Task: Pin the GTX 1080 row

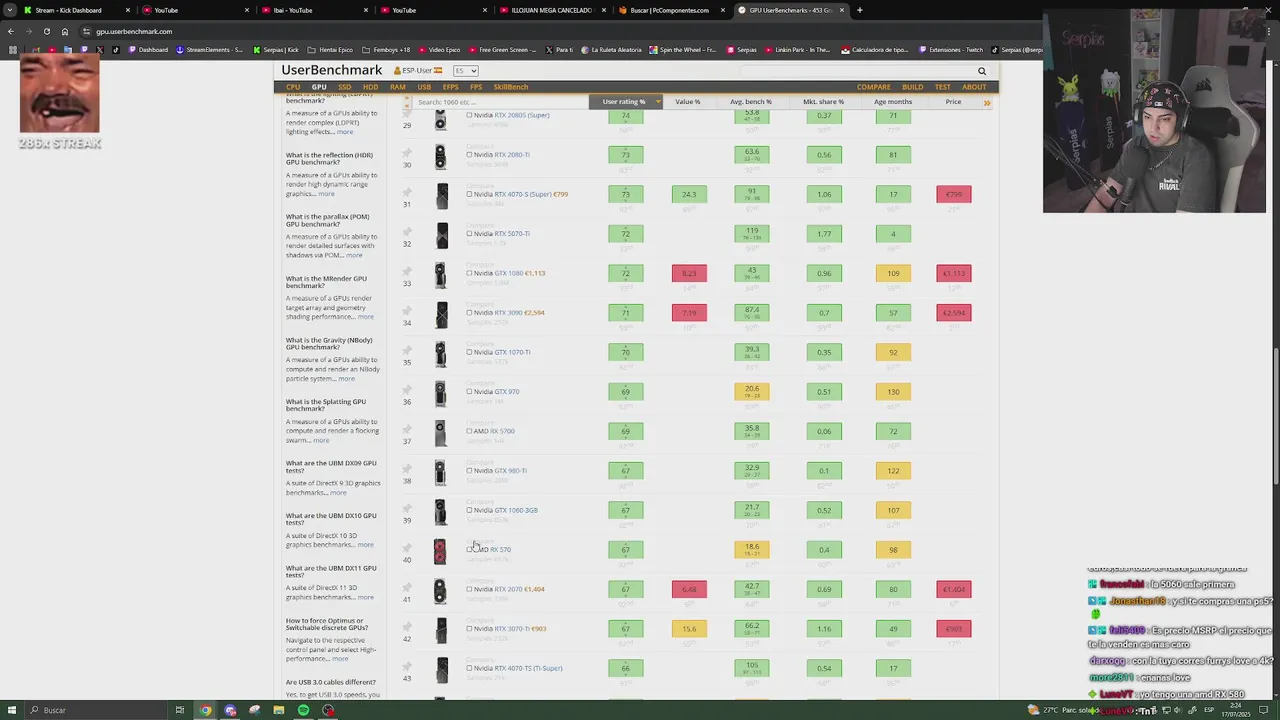Action: 407,272
